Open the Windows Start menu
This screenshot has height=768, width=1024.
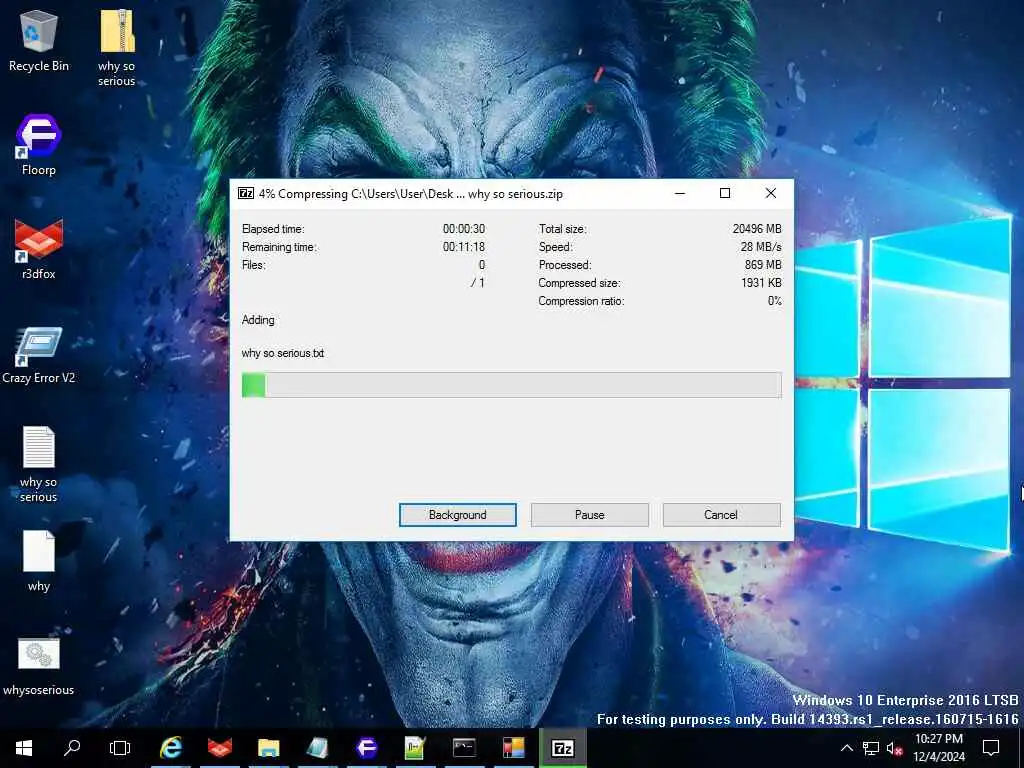(x=24, y=748)
